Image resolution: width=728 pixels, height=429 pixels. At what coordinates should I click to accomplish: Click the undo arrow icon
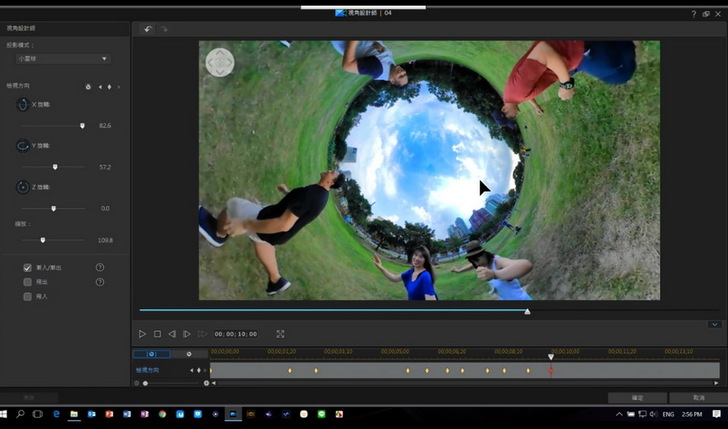coord(148,29)
